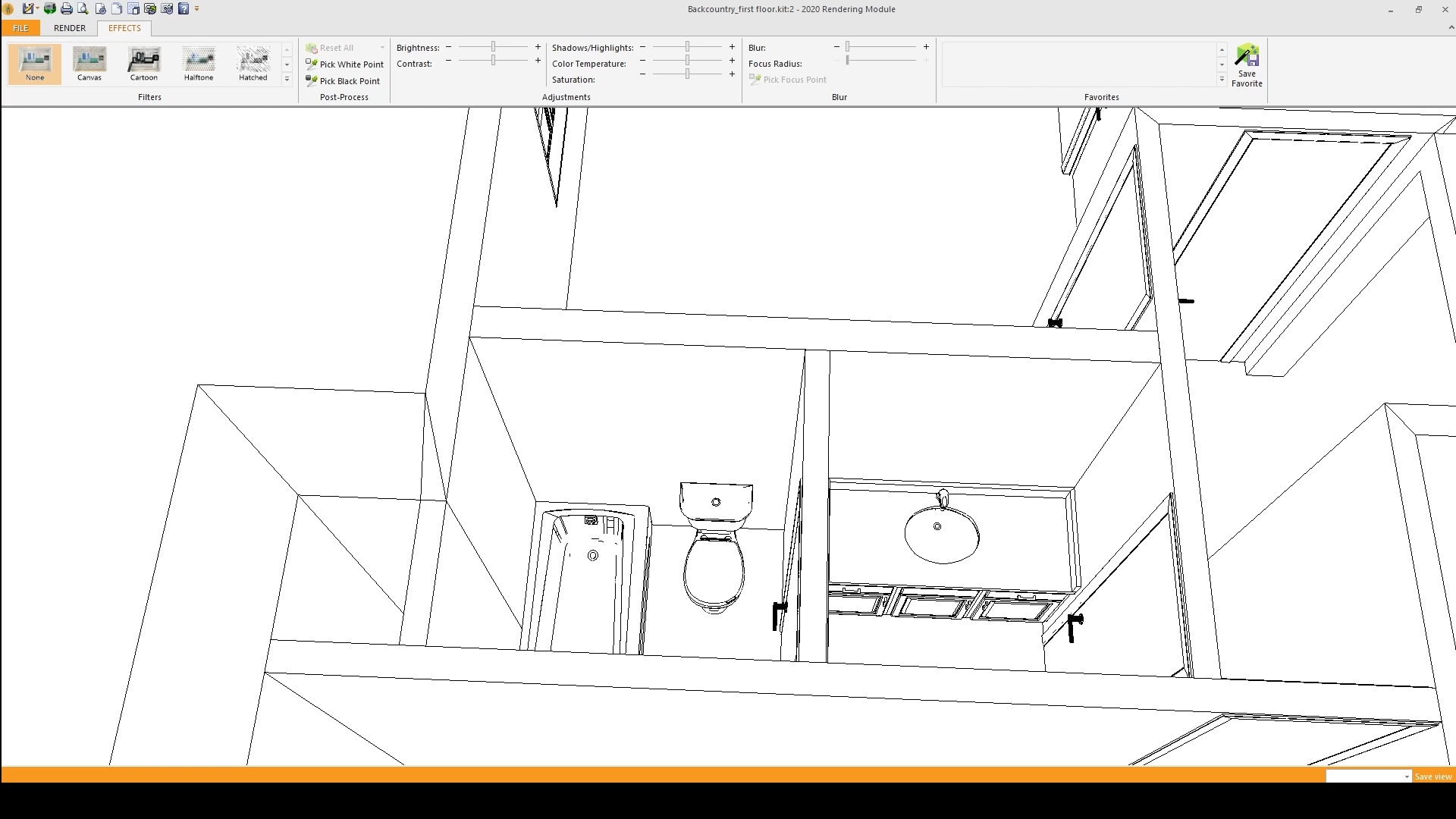
Task: Click the Contrast slider handle
Action: click(x=493, y=61)
